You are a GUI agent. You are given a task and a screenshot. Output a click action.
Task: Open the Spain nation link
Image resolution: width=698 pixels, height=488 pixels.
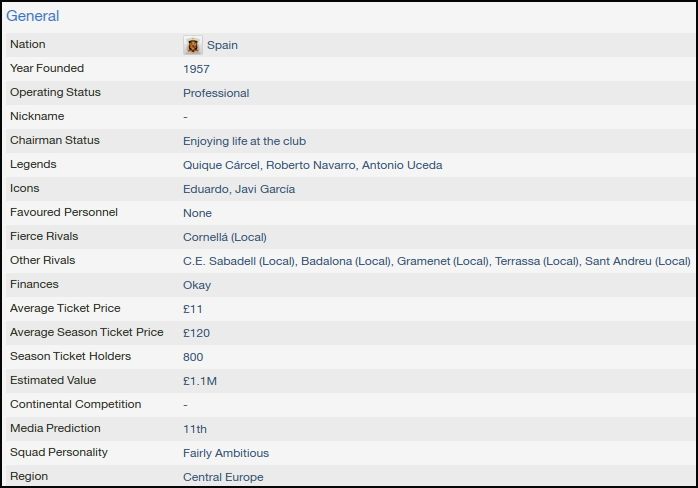(222, 45)
